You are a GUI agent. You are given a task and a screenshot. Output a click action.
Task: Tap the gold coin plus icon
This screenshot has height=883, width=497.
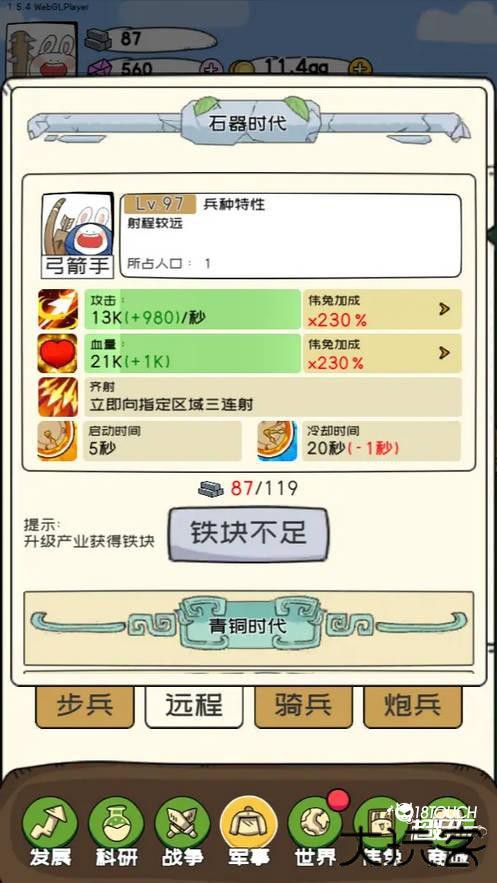click(360, 69)
